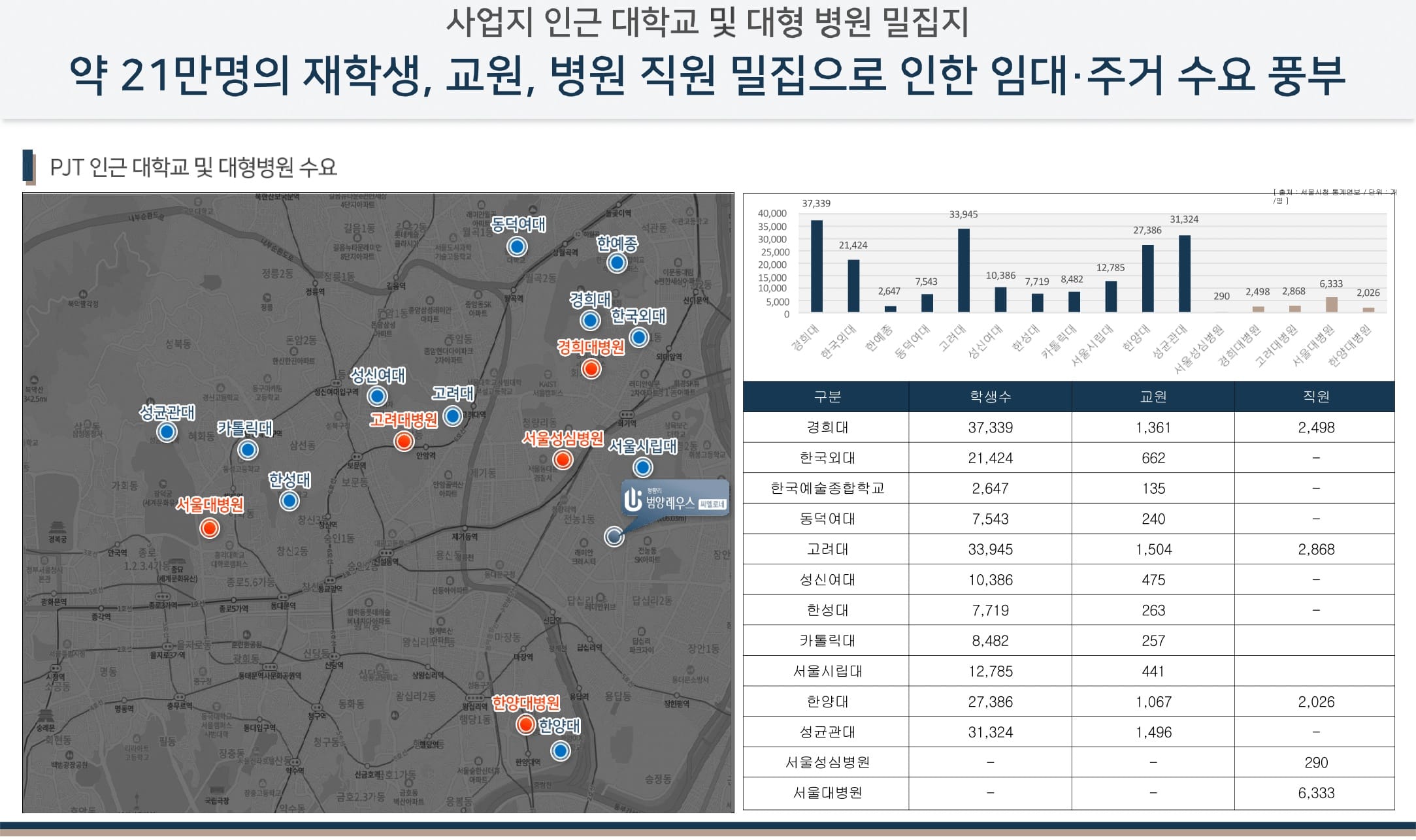Click the 고려대 row in the table
The height and width of the screenshot is (840, 1416).
point(829,549)
